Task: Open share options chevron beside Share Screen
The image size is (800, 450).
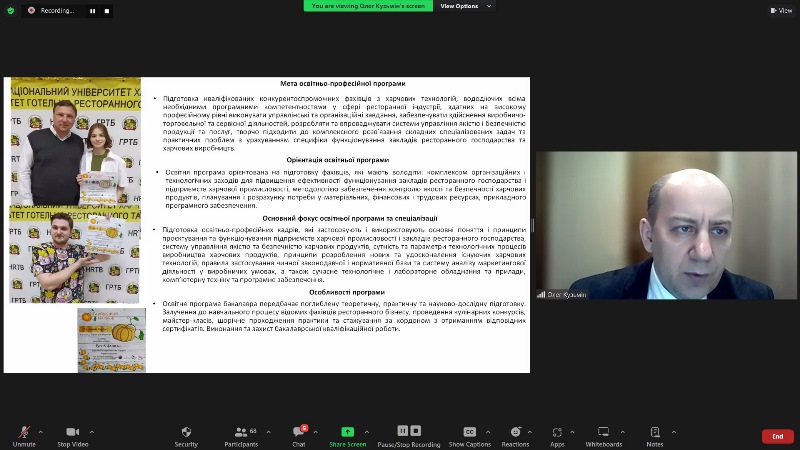Action: point(367,432)
